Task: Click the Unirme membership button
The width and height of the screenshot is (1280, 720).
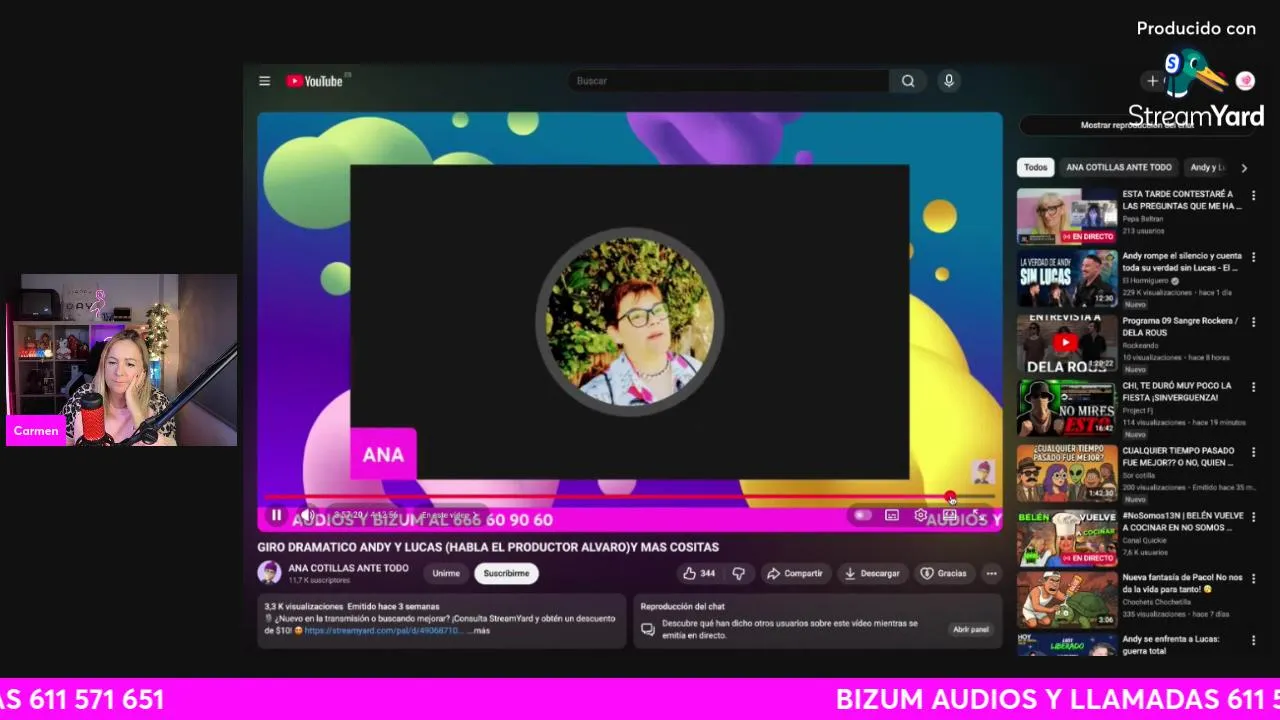Action: [446, 573]
